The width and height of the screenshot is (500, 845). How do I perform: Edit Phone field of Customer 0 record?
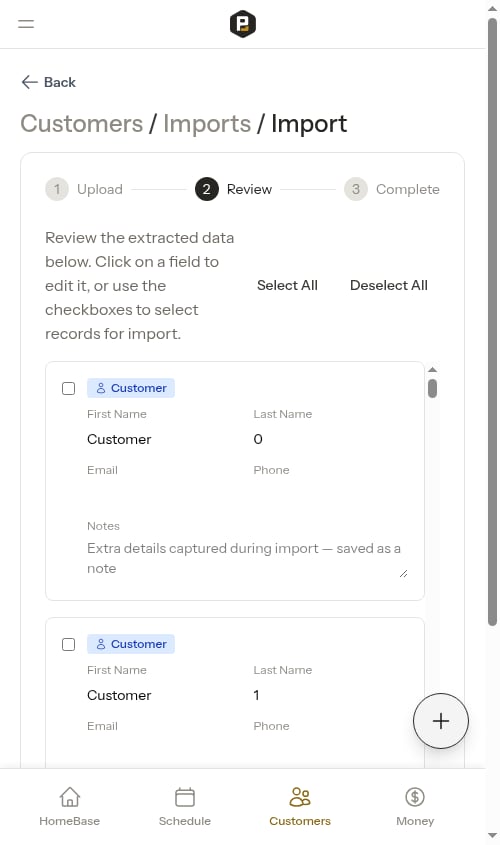tap(330, 495)
